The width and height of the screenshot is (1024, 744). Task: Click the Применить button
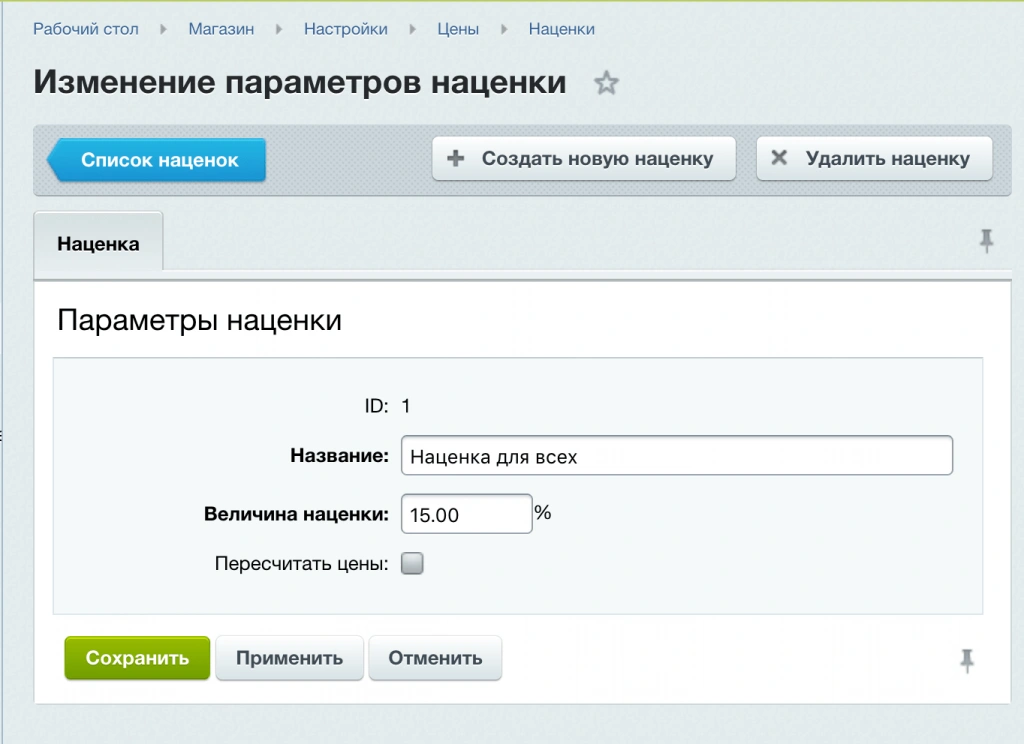click(289, 658)
